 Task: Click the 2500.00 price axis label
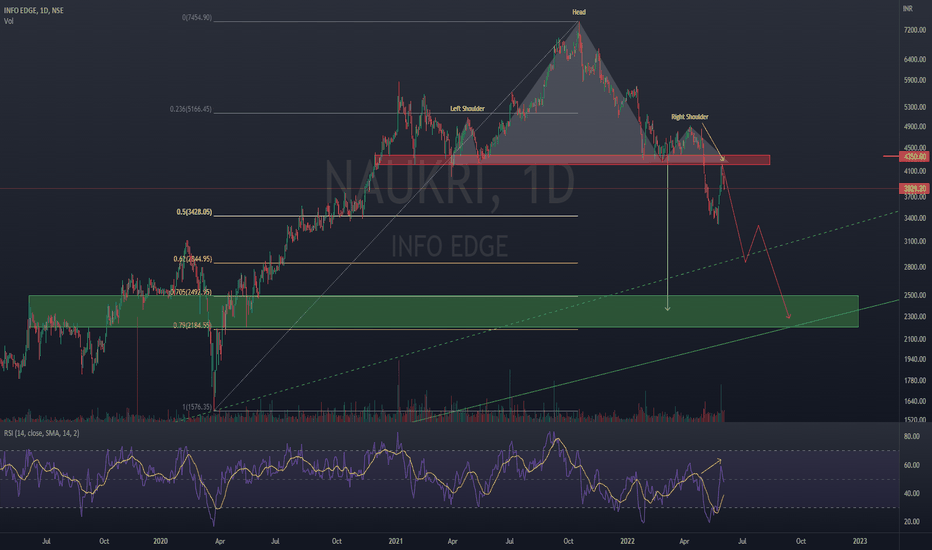915,295
